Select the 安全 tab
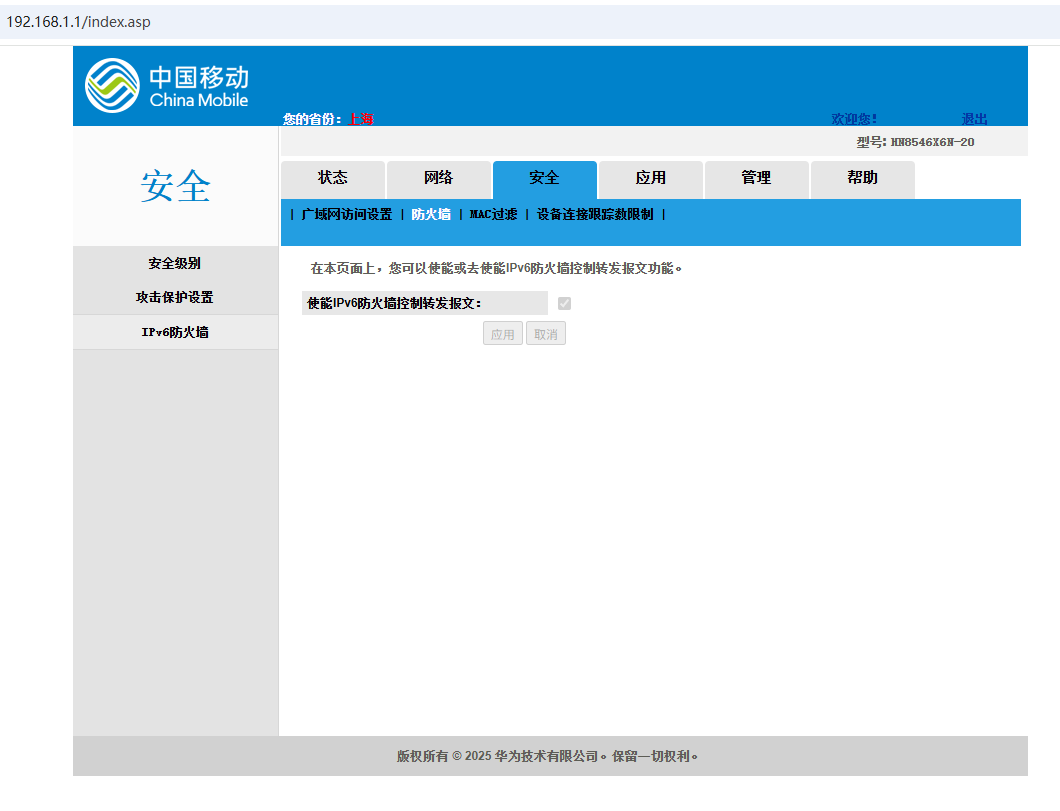The image size is (1060, 811). 545,179
